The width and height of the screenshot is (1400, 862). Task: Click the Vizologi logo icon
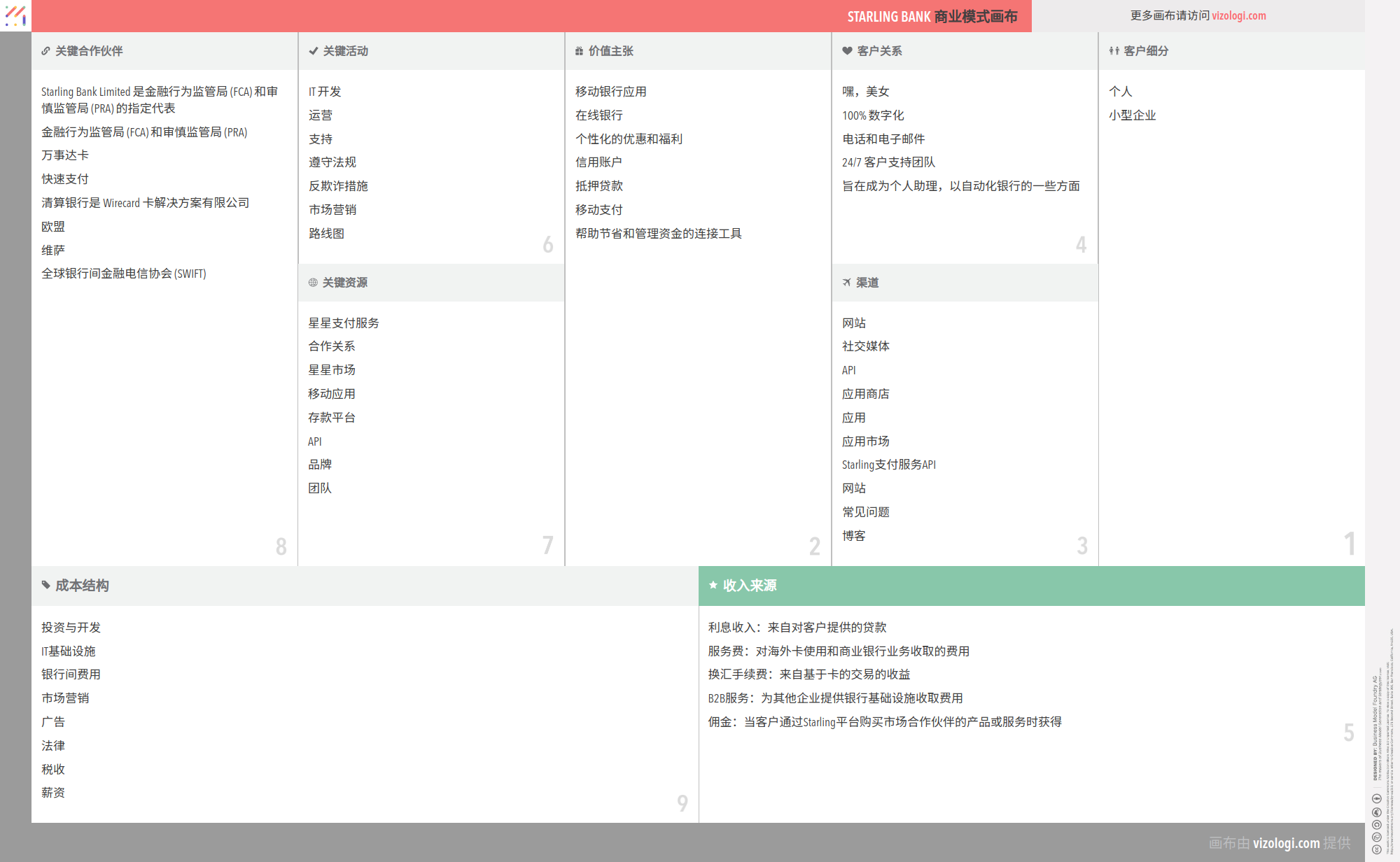(x=15, y=15)
